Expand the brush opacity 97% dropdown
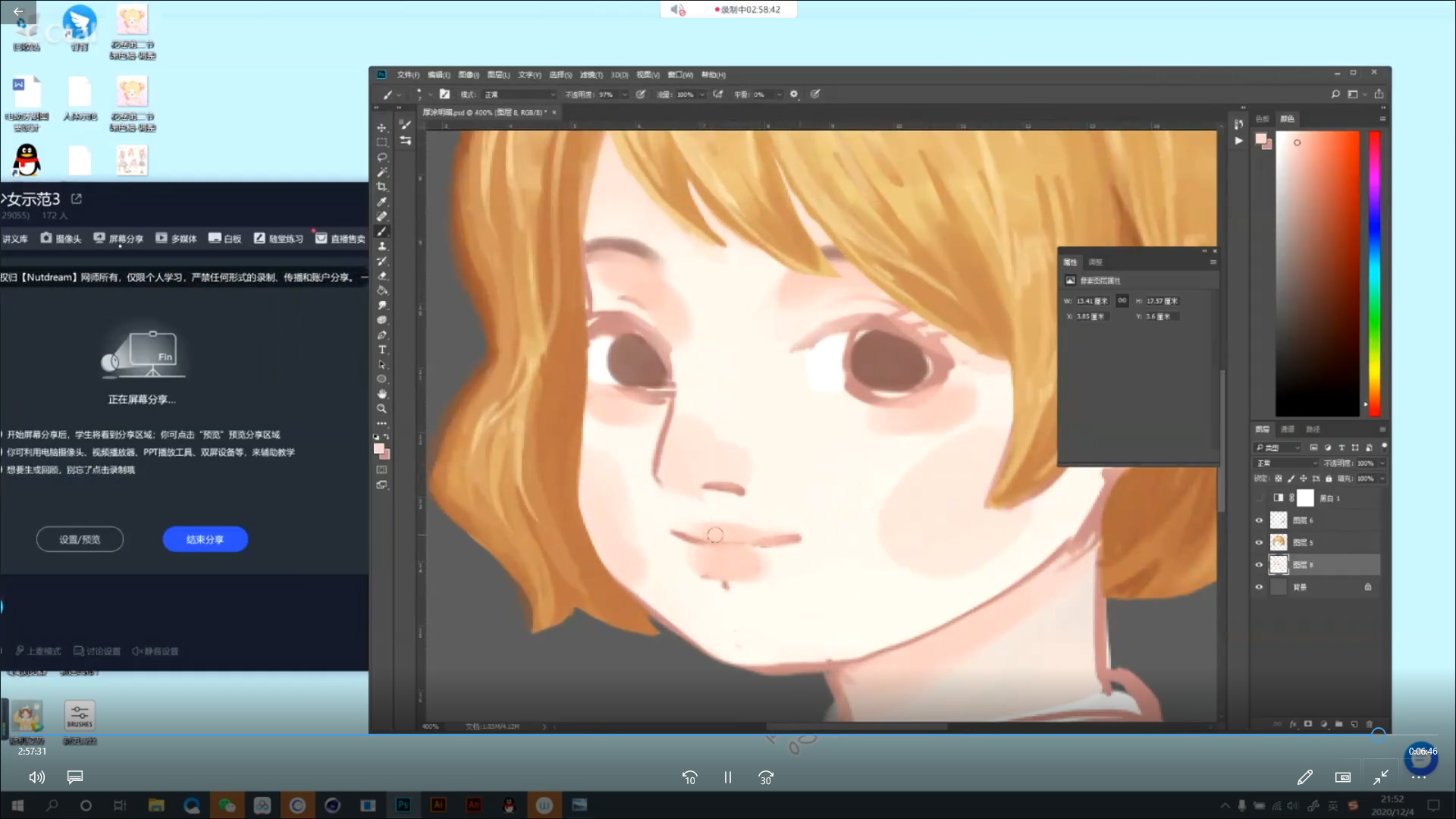 pyautogui.click(x=625, y=95)
